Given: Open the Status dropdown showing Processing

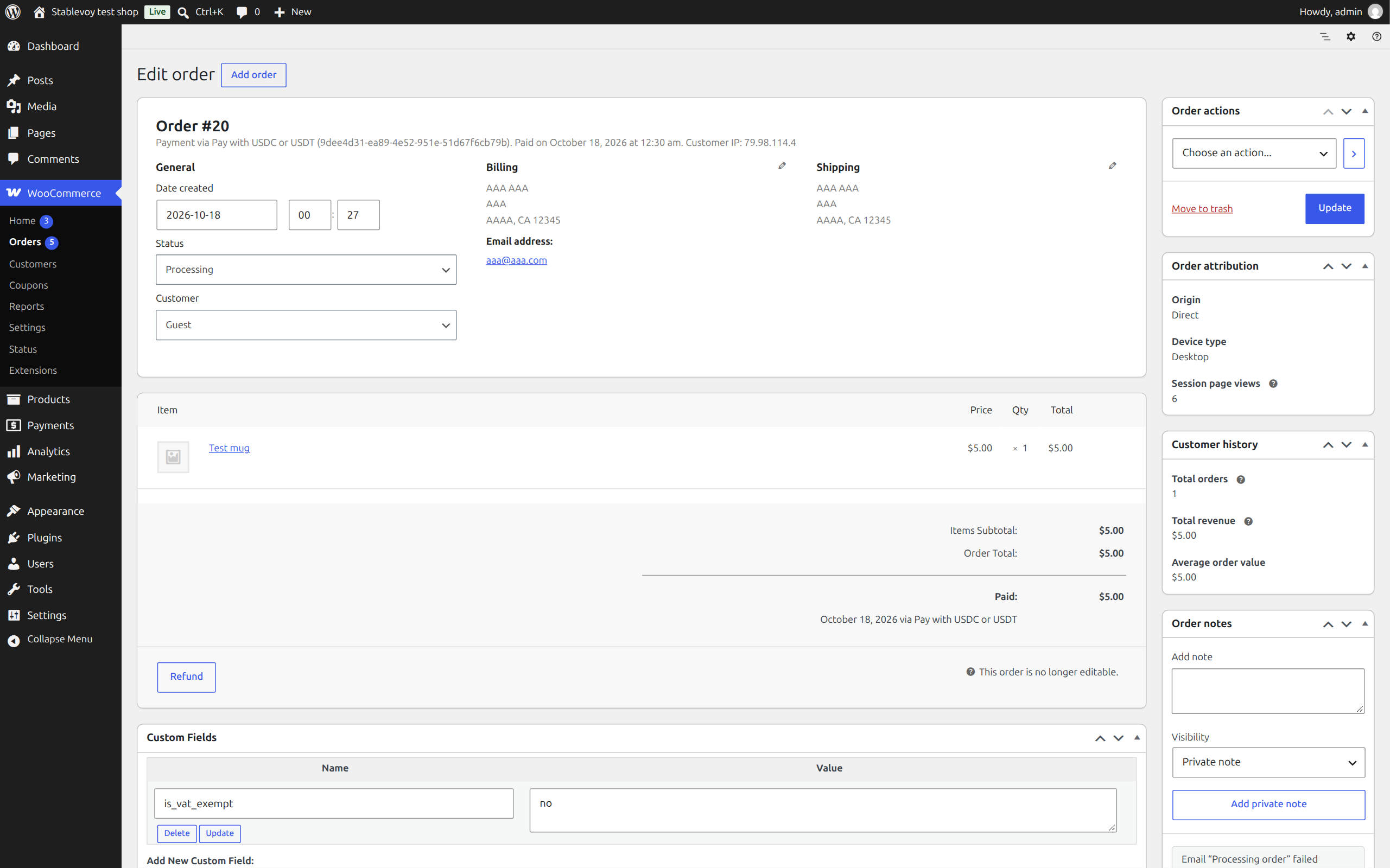Looking at the screenshot, I should click(x=306, y=270).
